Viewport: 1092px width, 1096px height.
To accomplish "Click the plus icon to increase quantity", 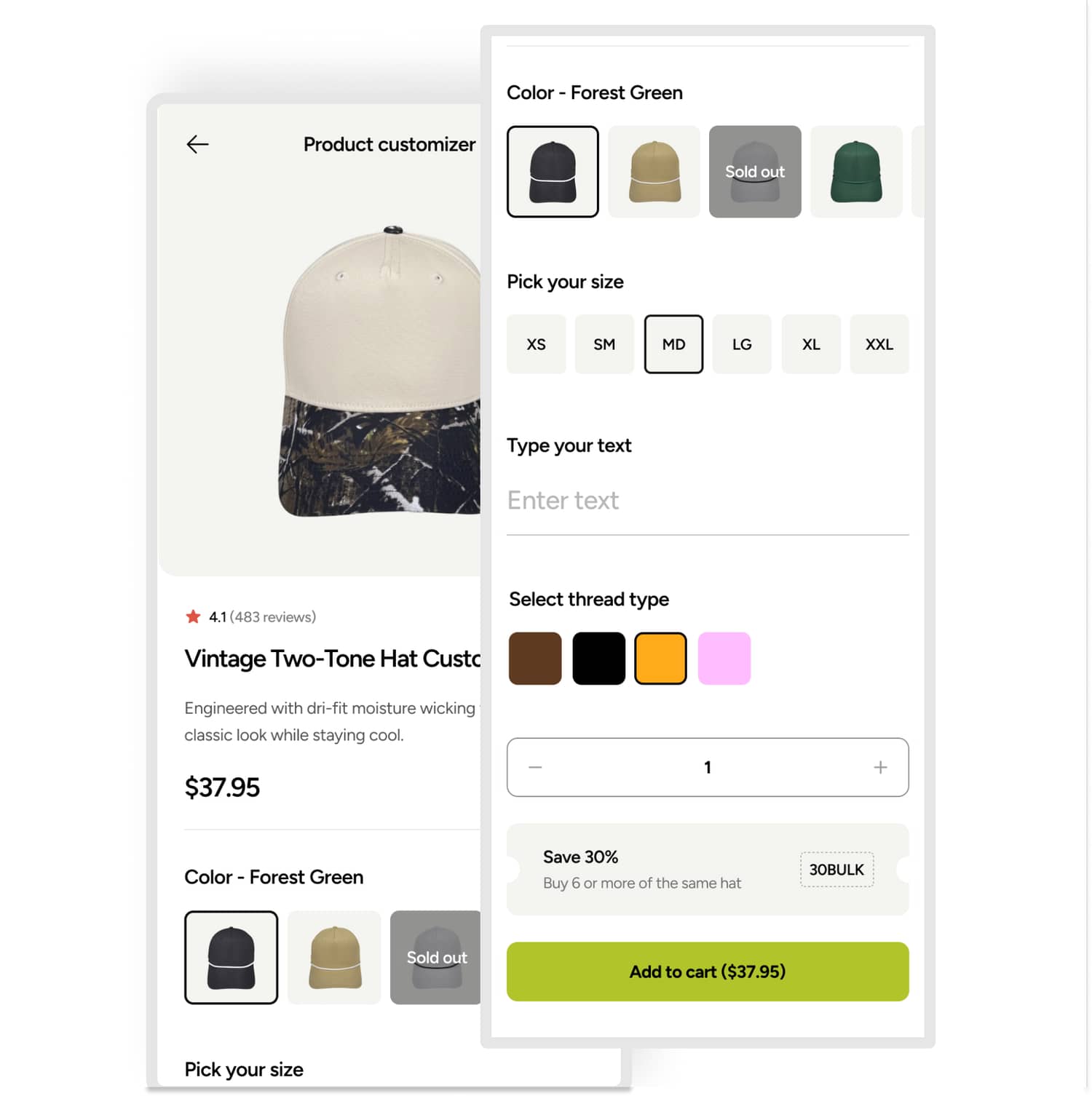I will tap(879, 767).
